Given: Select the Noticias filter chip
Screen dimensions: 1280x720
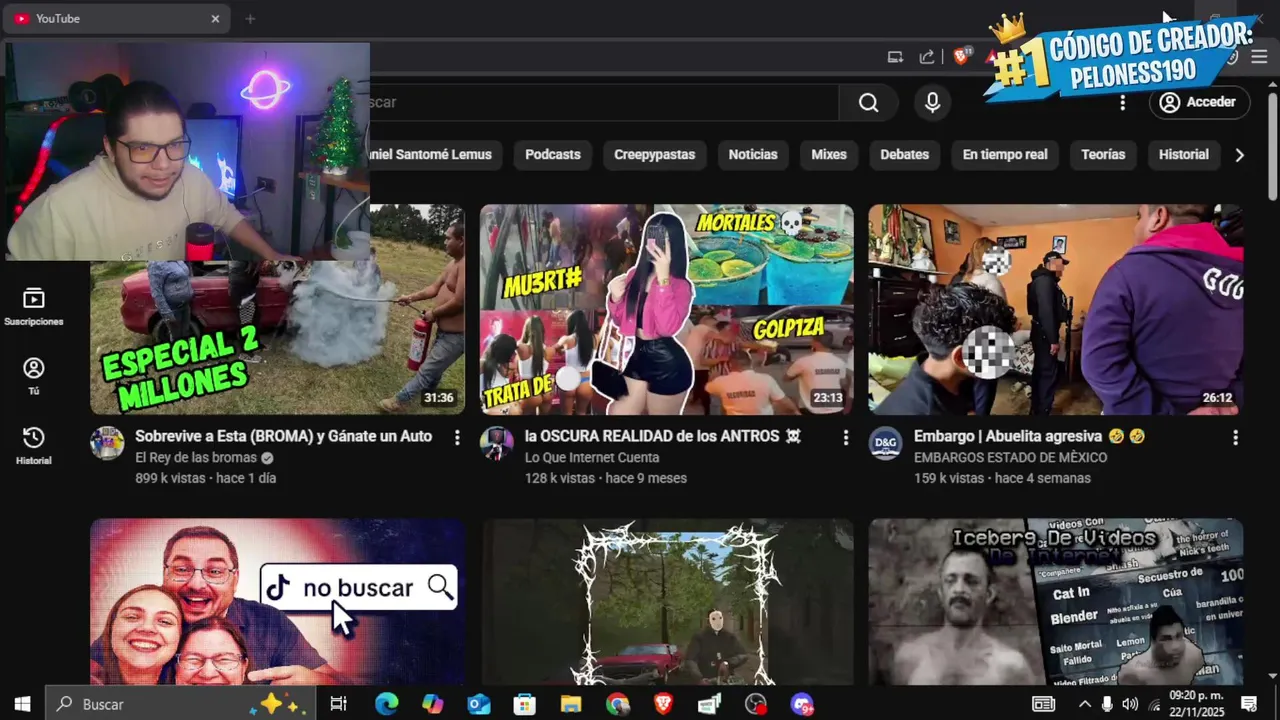Looking at the screenshot, I should click(753, 154).
